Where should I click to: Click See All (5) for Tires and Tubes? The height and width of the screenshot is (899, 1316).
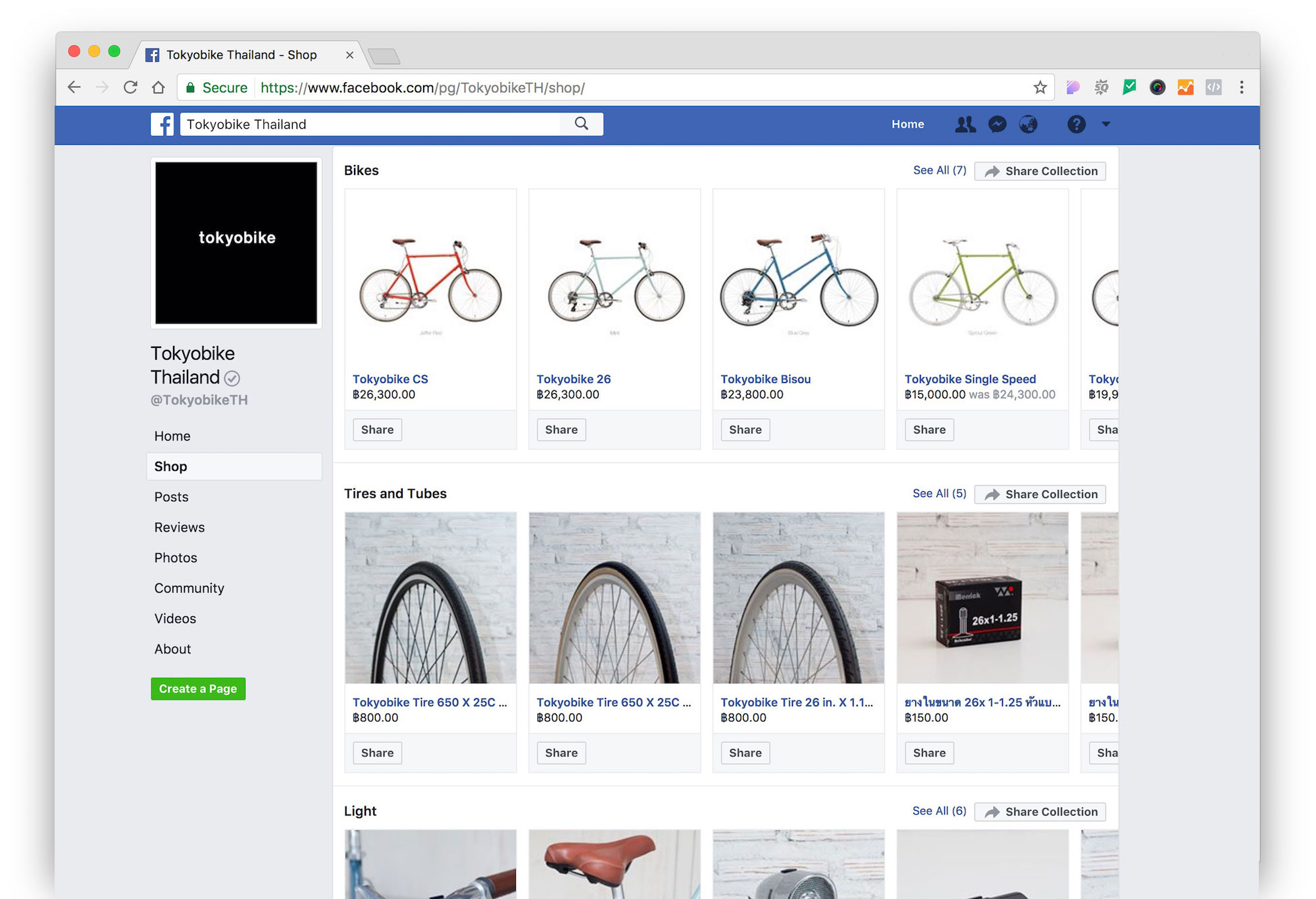coord(940,493)
